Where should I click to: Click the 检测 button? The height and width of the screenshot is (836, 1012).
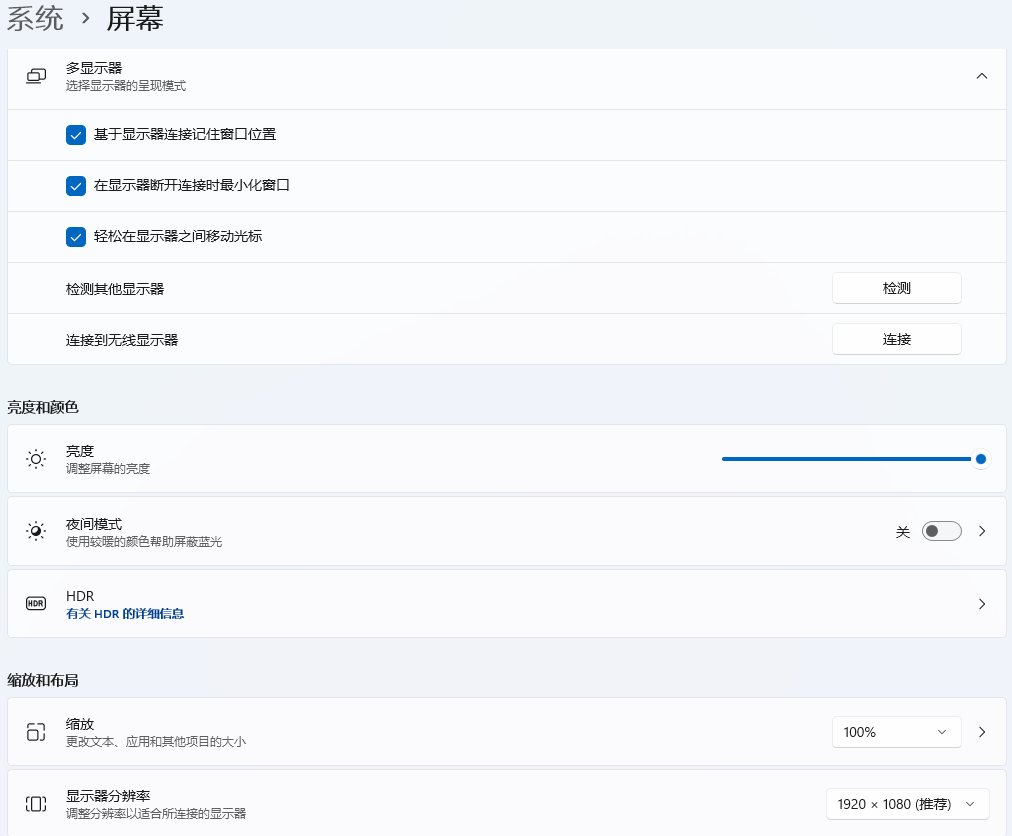click(x=896, y=288)
